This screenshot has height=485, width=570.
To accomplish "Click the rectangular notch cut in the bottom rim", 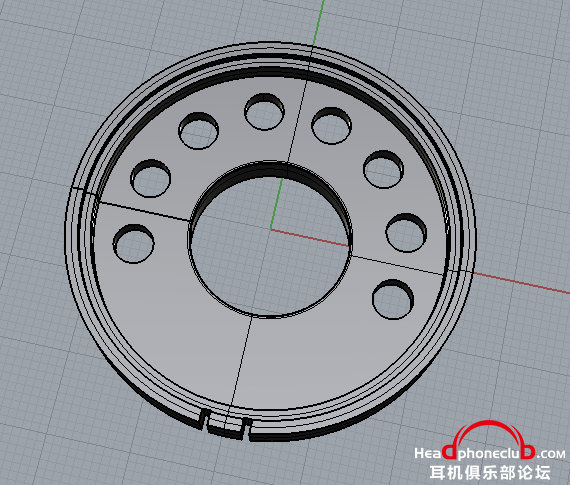I will [225, 424].
